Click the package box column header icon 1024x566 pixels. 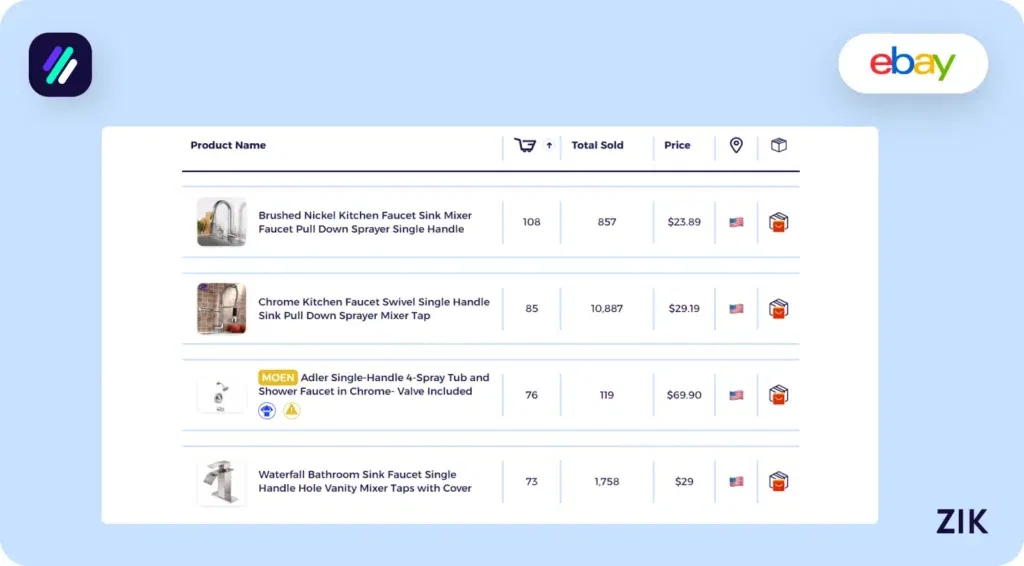coord(779,145)
